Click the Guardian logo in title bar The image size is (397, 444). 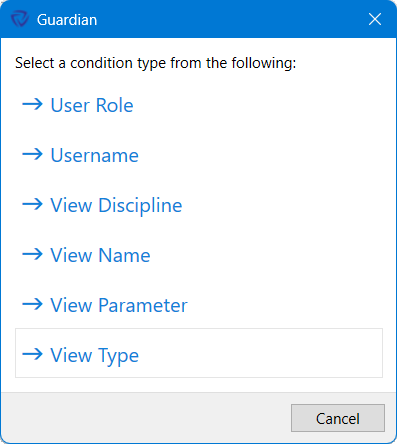click(x=20, y=19)
